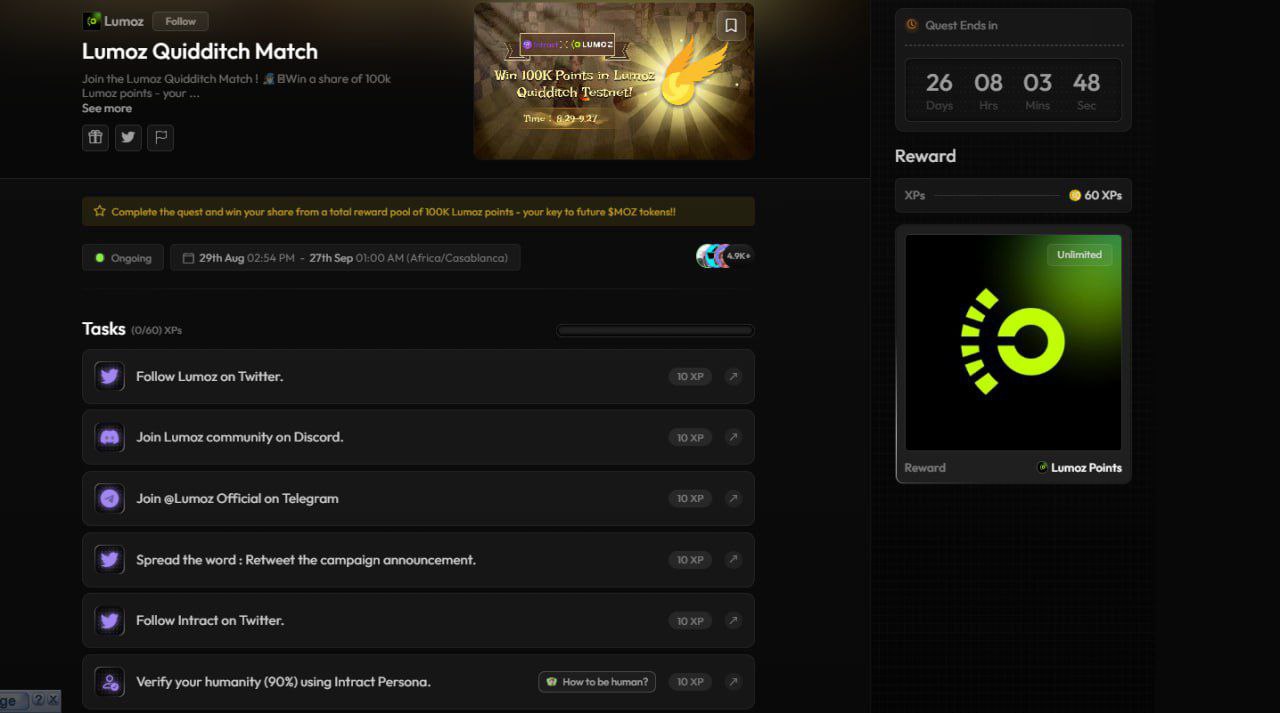Viewport: 1280px width, 713px height.
Task: Click Telegram icon for Join @Lumoz Official task
Action: [x=110, y=498]
